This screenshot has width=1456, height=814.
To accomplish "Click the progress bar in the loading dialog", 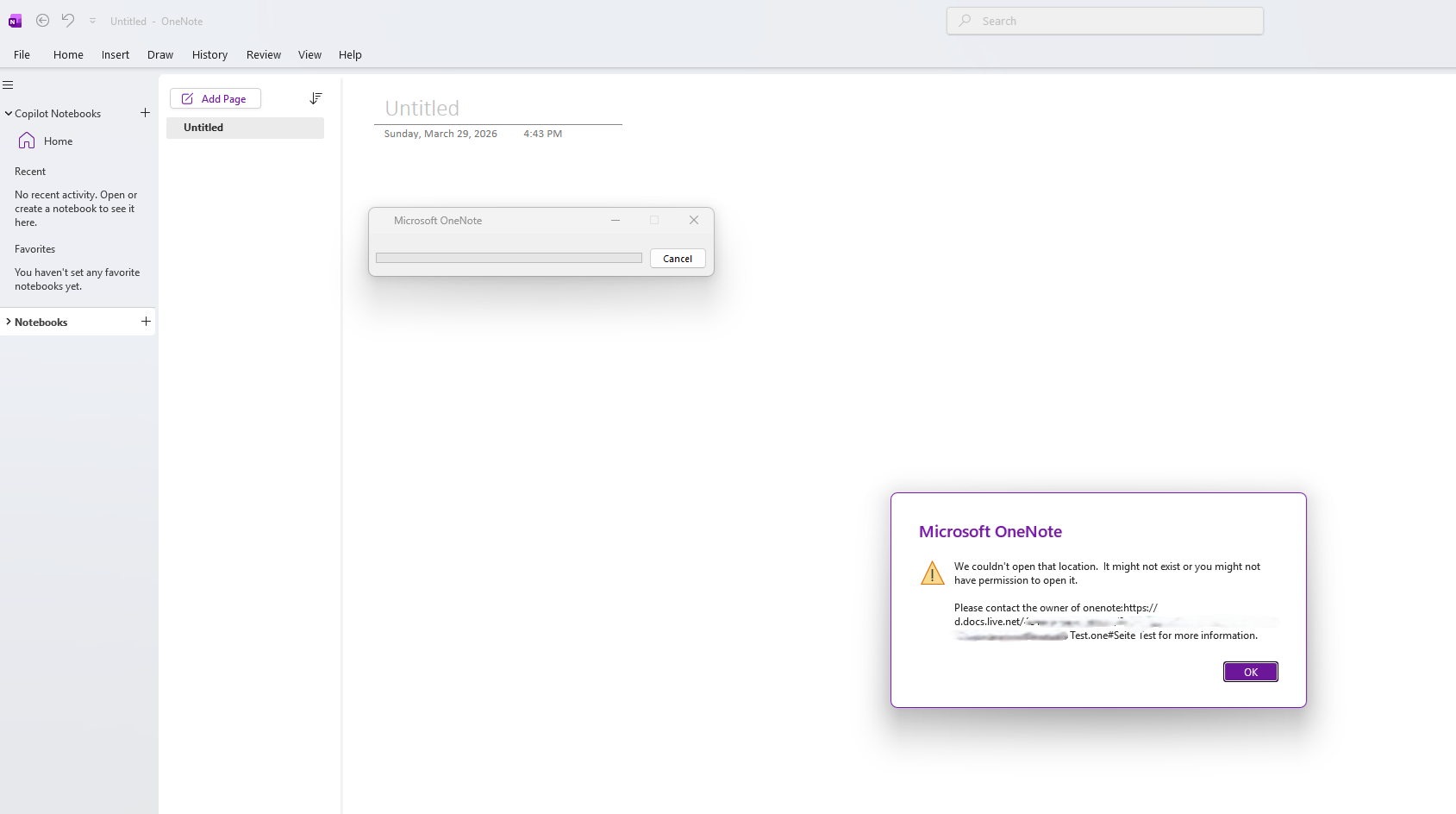I will click(x=509, y=258).
